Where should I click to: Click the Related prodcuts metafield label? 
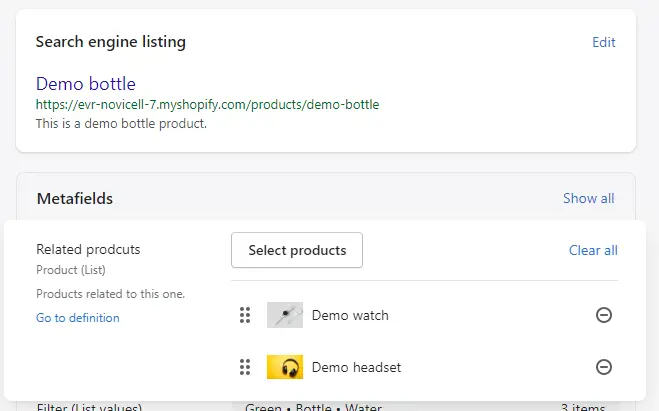tap(88, 250)
